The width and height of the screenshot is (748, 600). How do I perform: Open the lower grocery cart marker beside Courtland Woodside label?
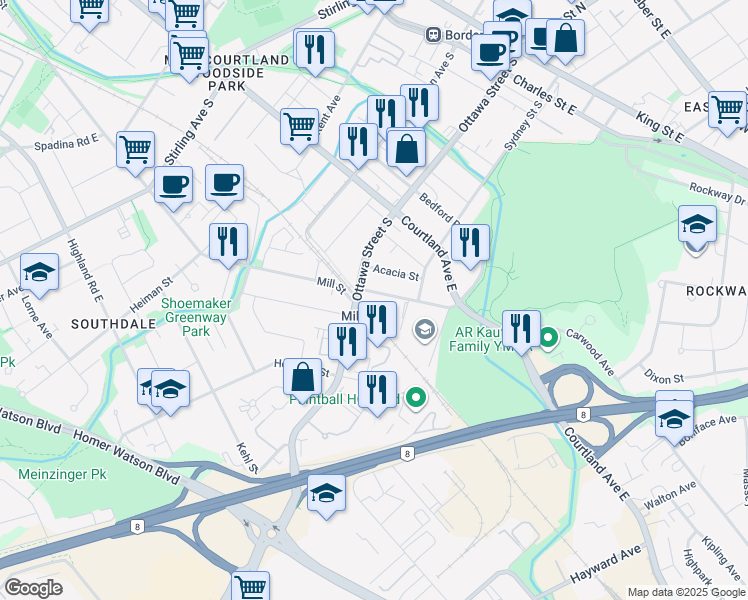189,56
